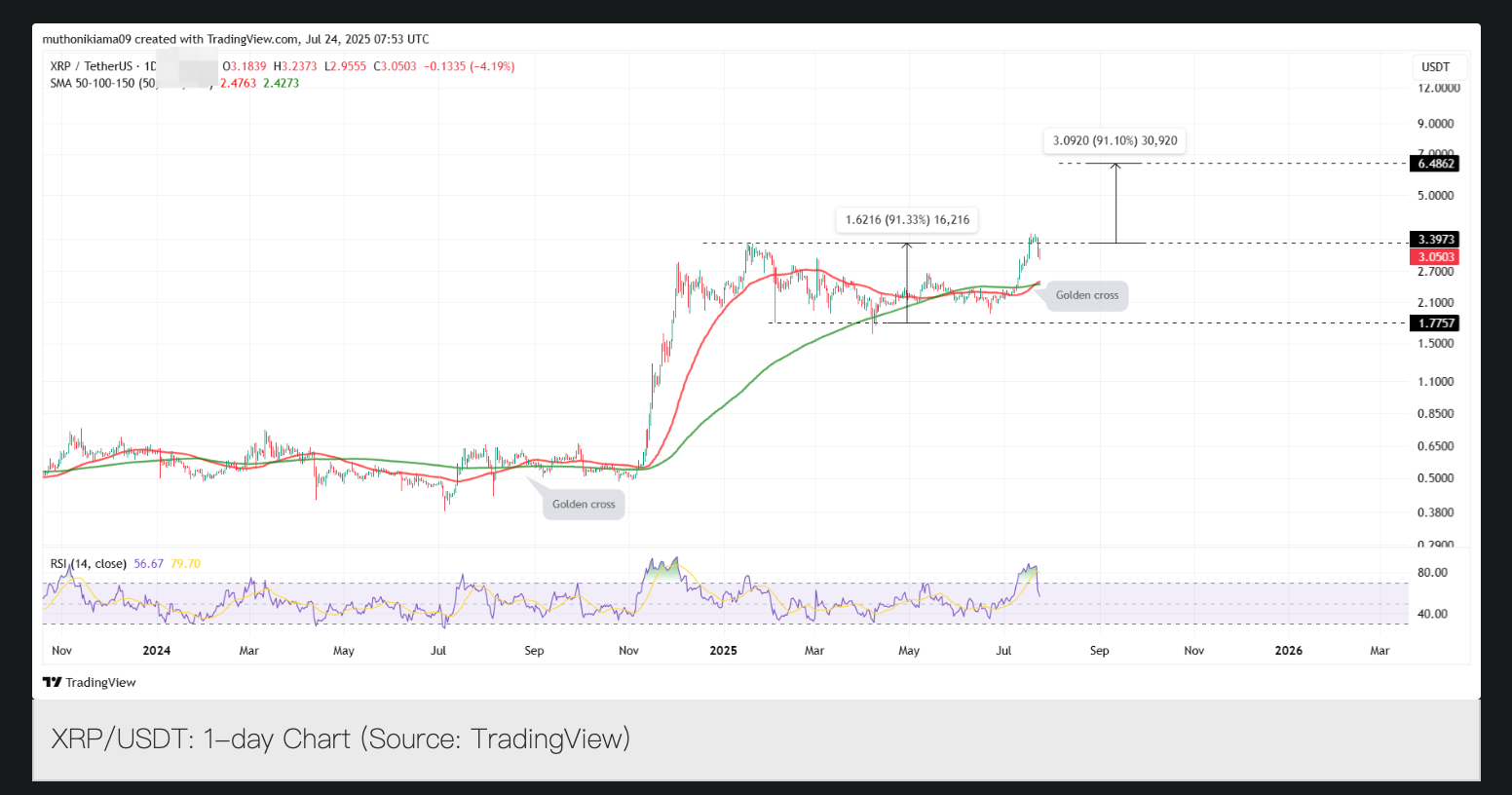Select the XRP / TetherUS symbol title
Image resolution: width=1512 pixels, height=795 pixels.
(94, 66)
